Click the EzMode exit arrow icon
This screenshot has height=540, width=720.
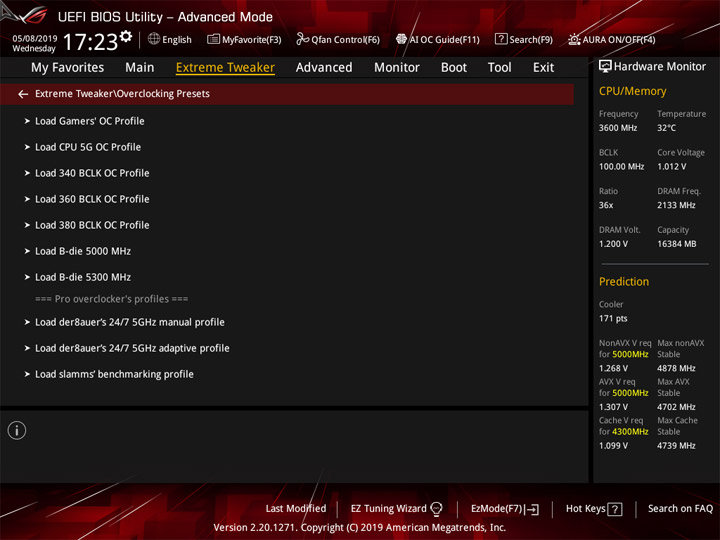532,509
